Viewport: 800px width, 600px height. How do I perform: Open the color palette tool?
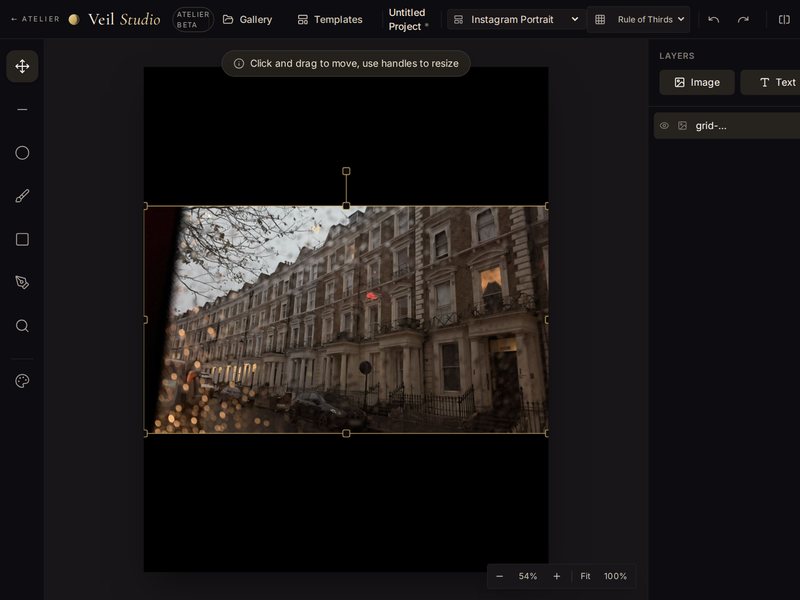click(x=22, y=381)
